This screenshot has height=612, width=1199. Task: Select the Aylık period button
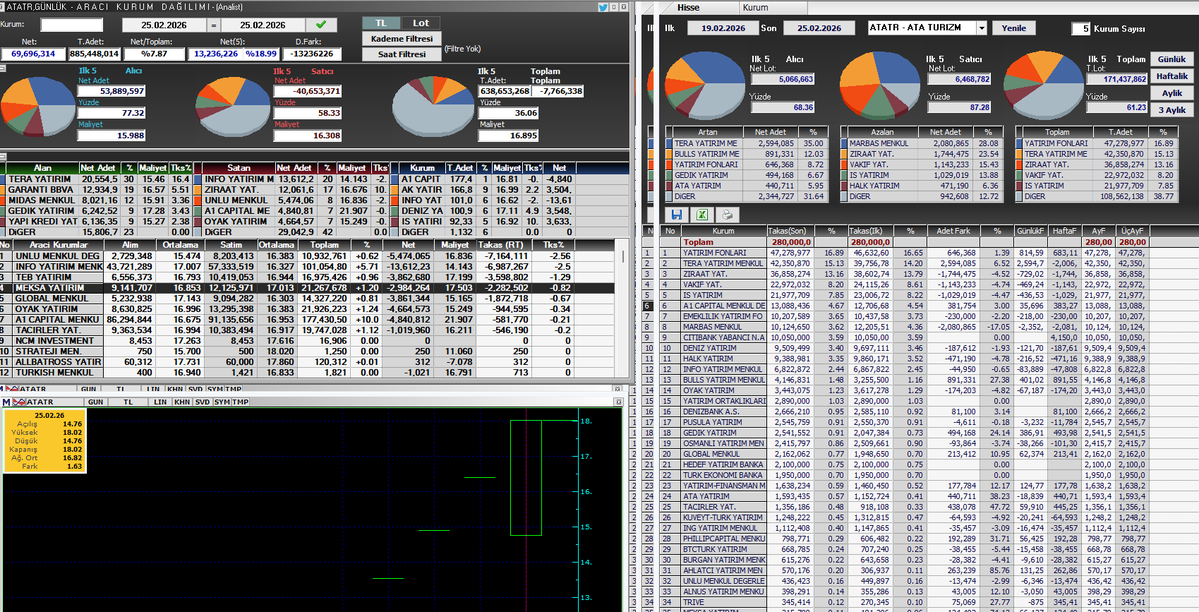point(1171,93)
